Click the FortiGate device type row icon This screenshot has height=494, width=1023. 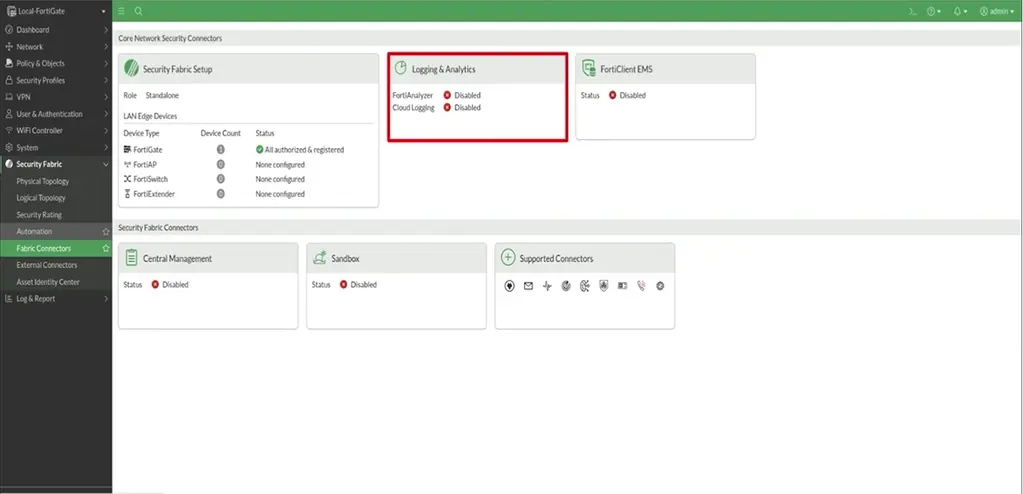click(x=127, y=149)
